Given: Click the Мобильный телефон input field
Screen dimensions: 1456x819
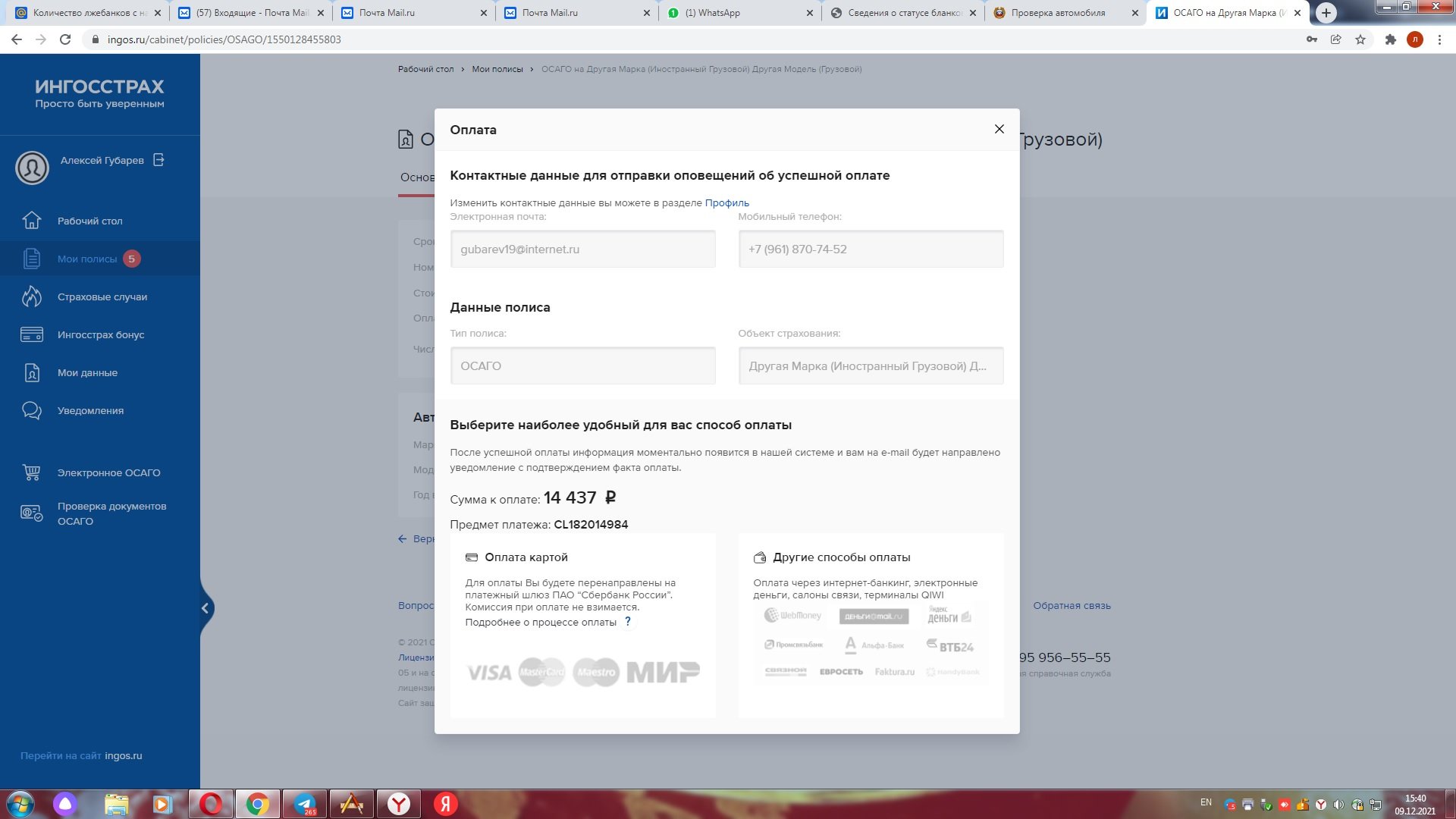Looking at the screenshot, I should (x=871, y=249).
